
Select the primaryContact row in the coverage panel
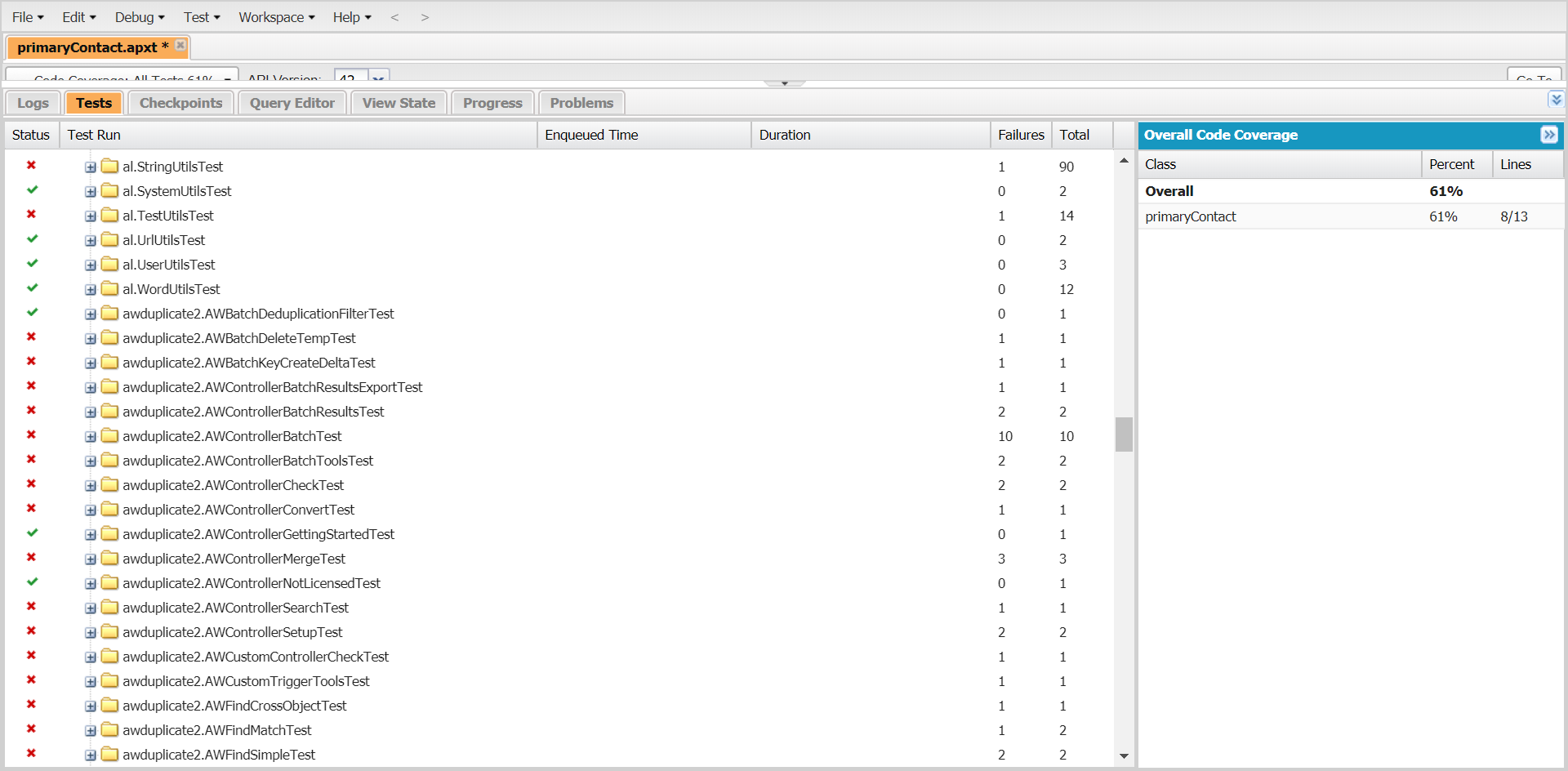coord(1190,216)
